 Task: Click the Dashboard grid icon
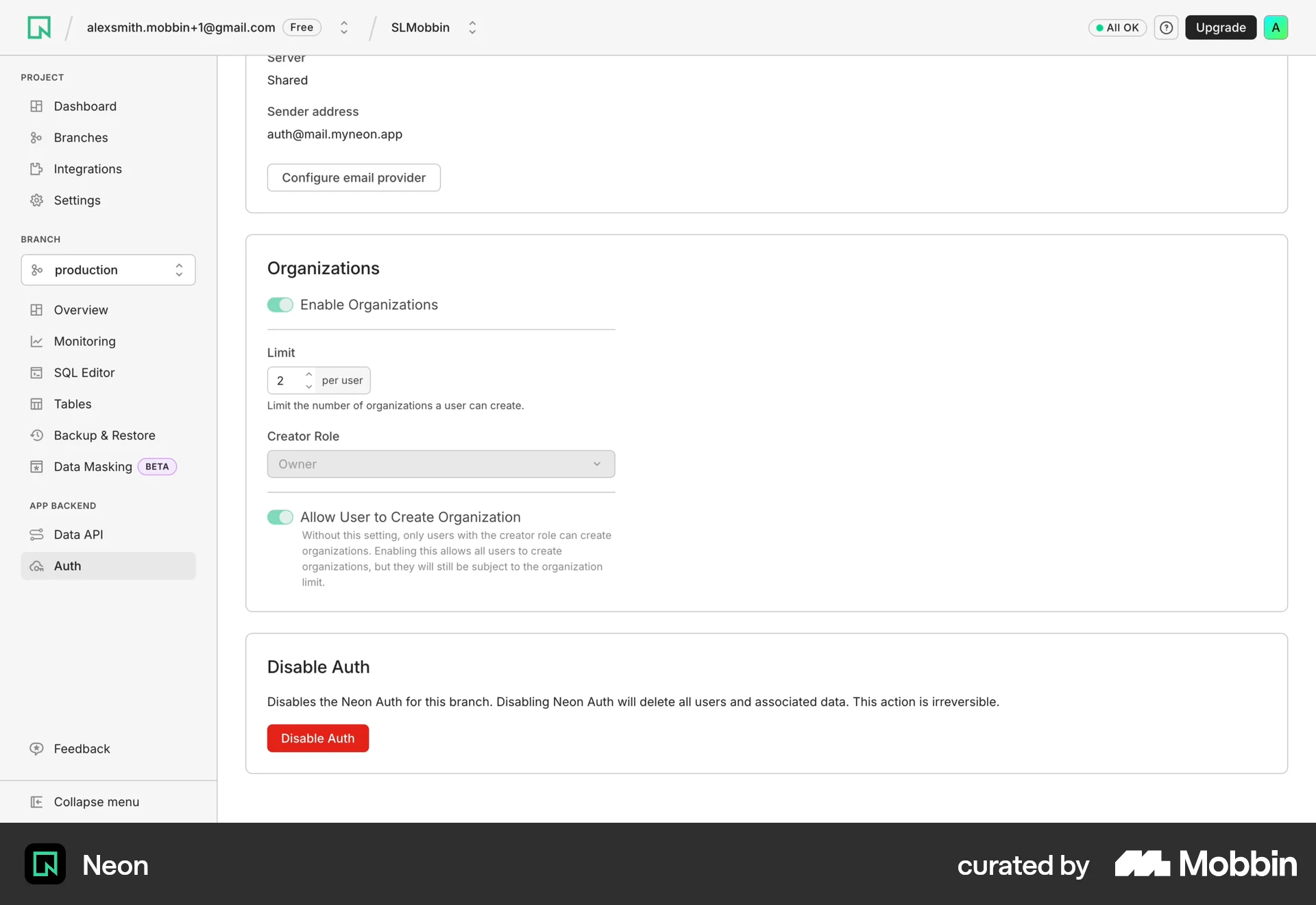(x=36, y=106)
